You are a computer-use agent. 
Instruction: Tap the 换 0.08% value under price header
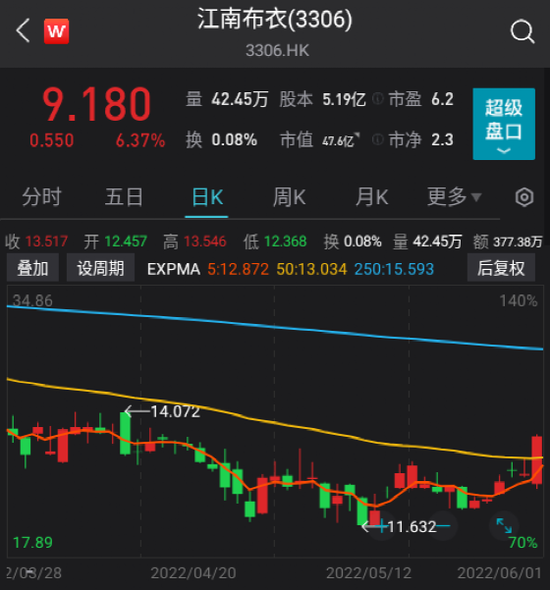pyautogui.click(x=234, y=140)
